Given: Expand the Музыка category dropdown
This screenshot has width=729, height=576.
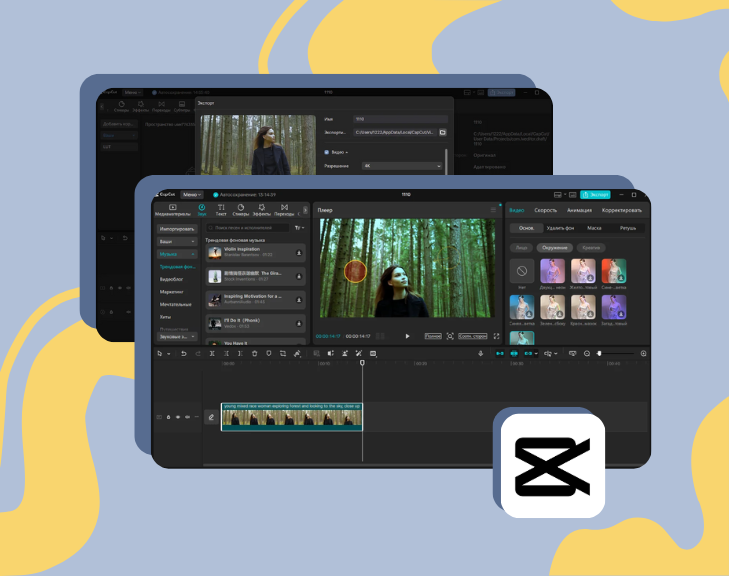Looking at the screenshot, I should 177,255.
